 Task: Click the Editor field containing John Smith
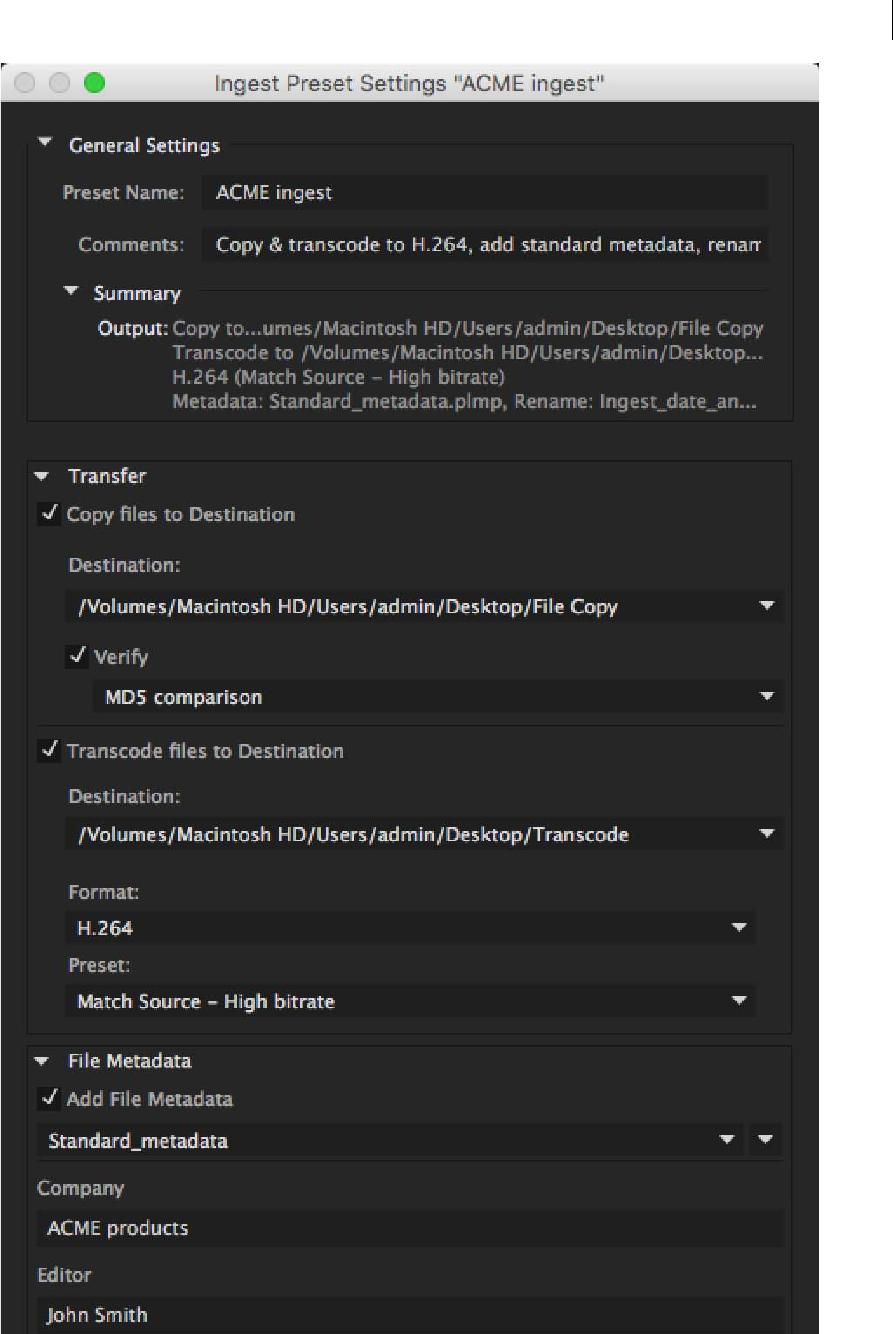click(x=409, y=1315)
